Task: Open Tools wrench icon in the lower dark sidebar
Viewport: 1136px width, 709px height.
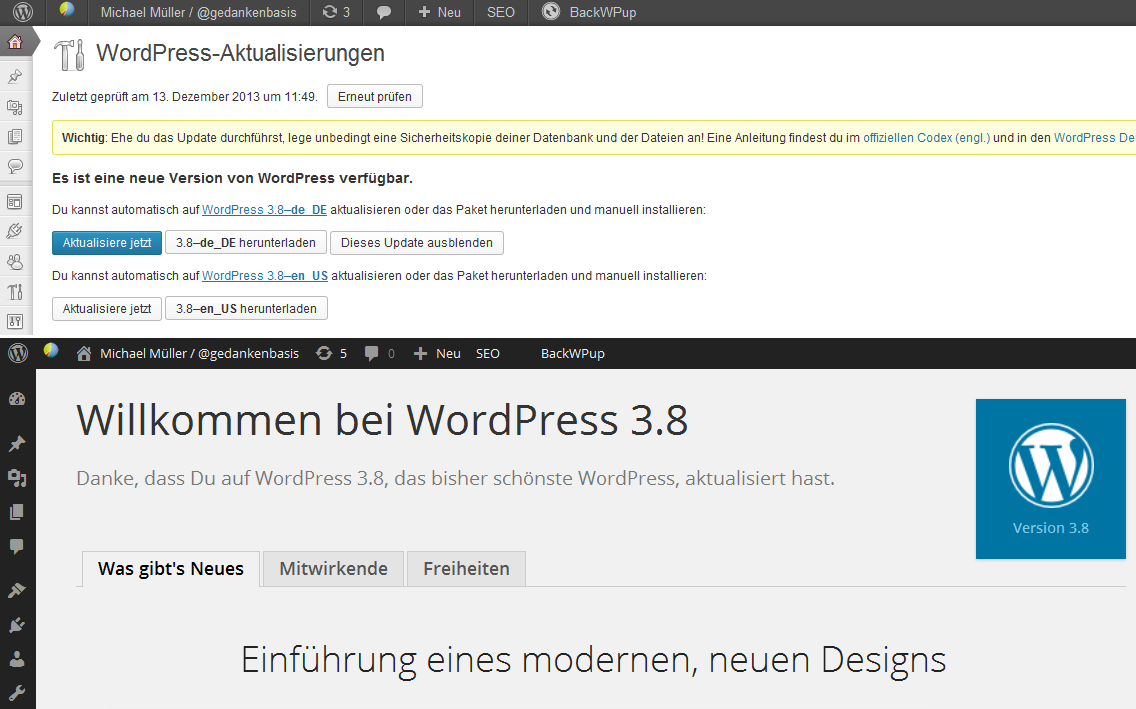Action: tap(17, 693)
